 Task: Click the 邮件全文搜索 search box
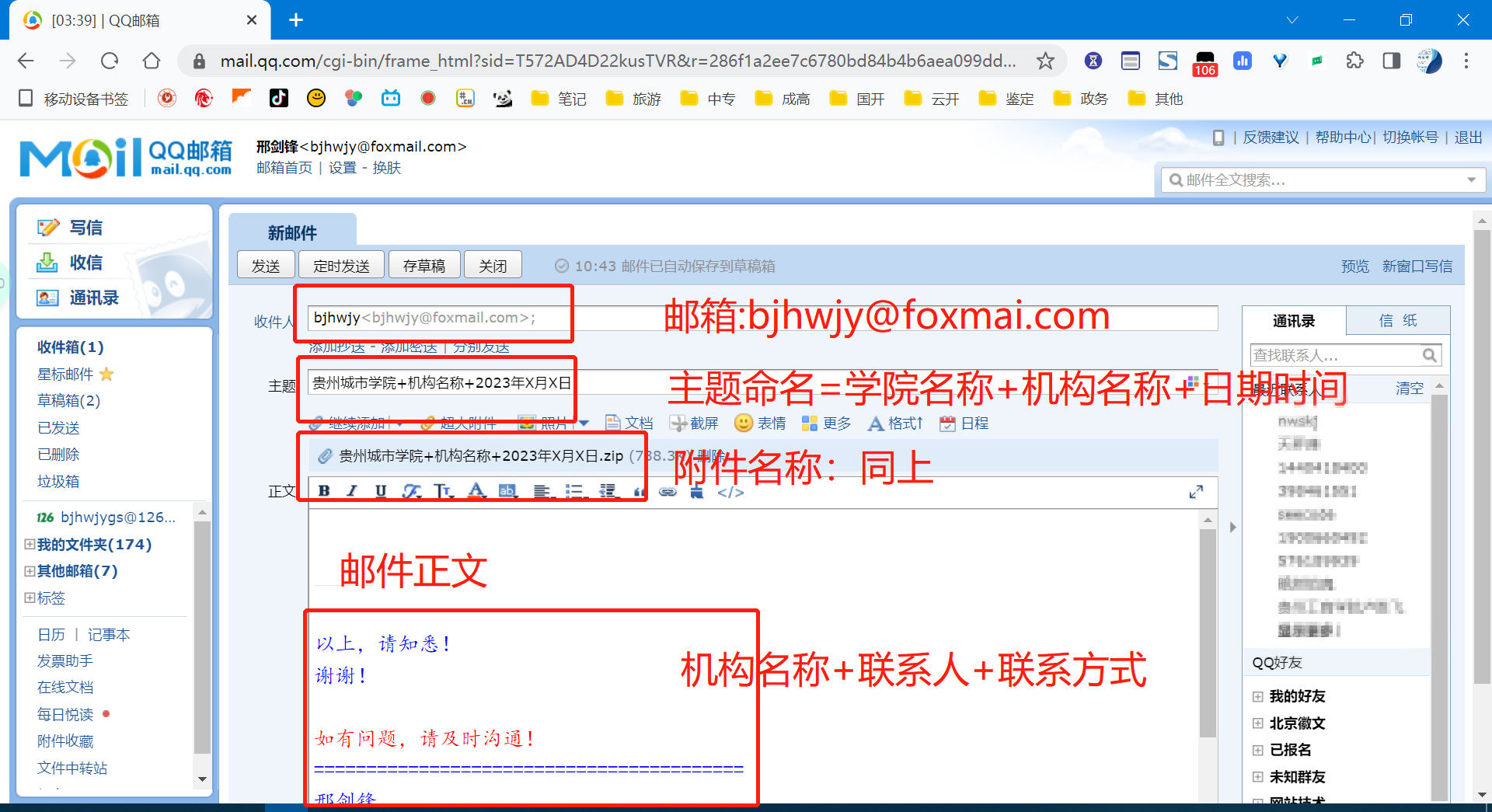[1313, 179]
